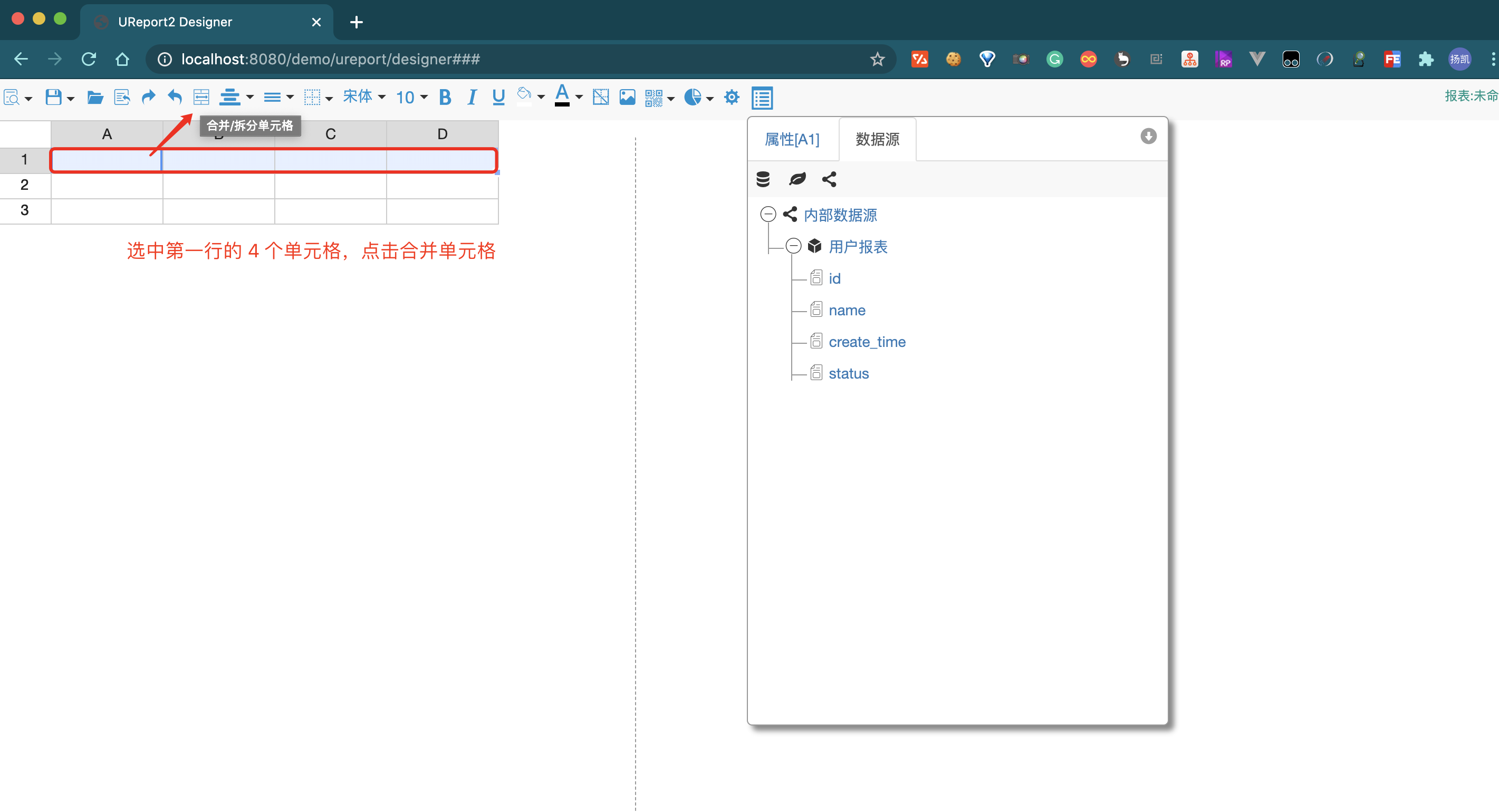Select the name field
This screenshot has height=812, width=1499.
coord(847,311)
